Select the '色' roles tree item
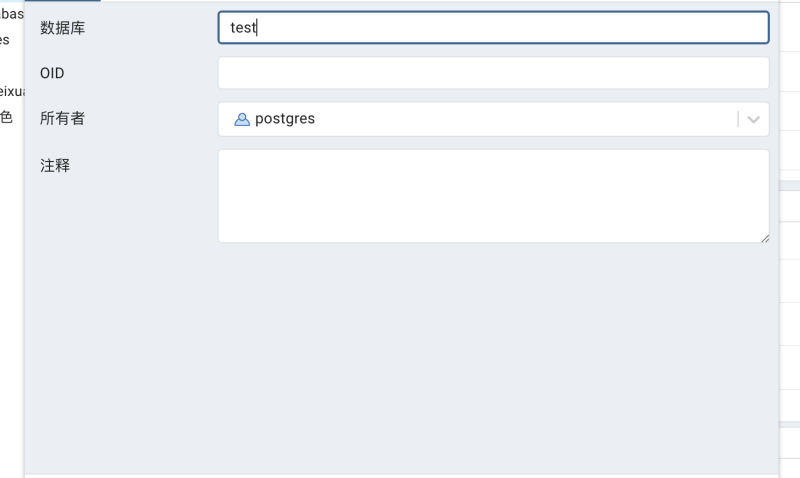The width and height of the screenshot is (800, 478). [6, 117]
